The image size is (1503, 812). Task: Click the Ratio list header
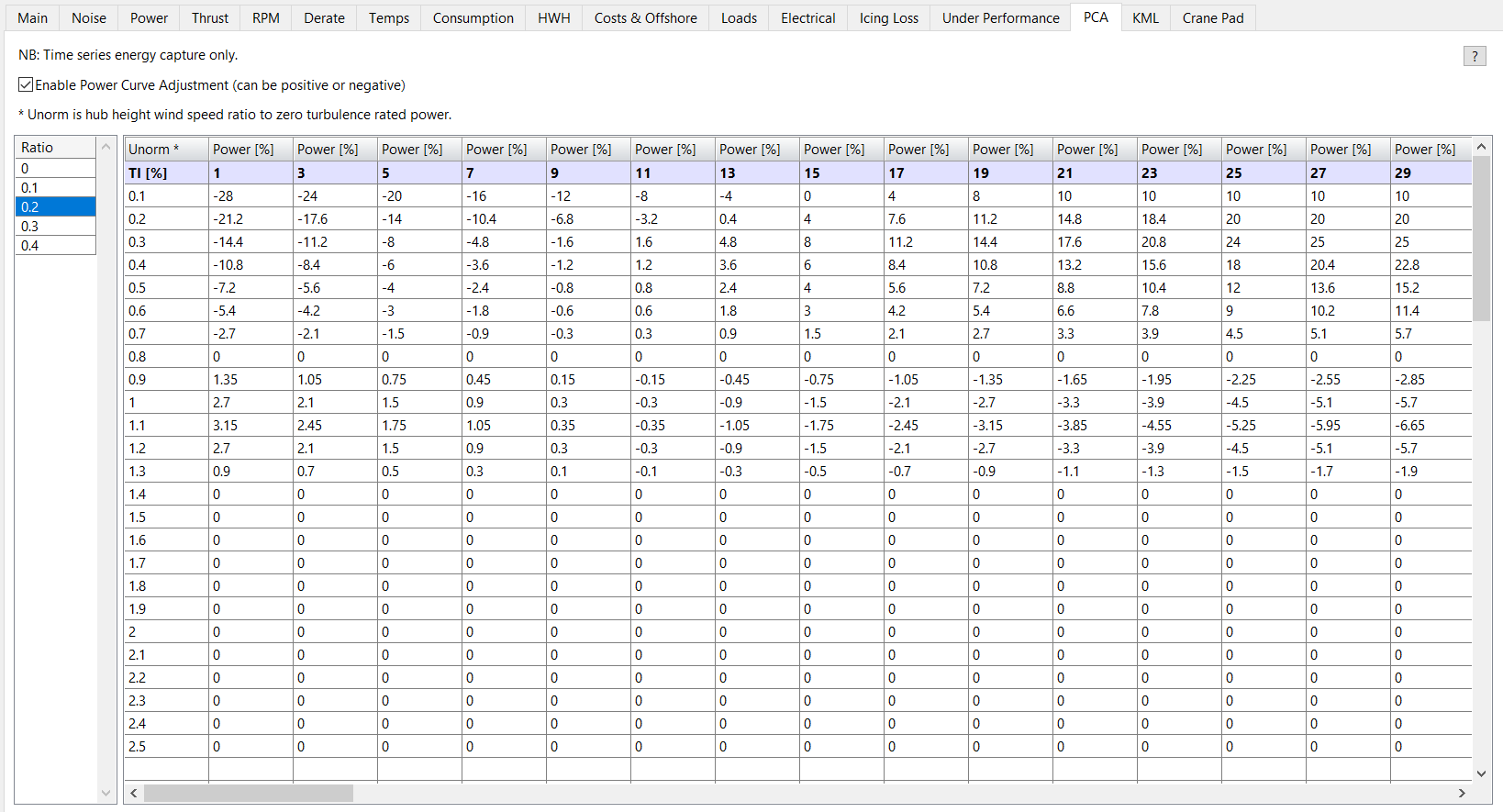[55, 148]
